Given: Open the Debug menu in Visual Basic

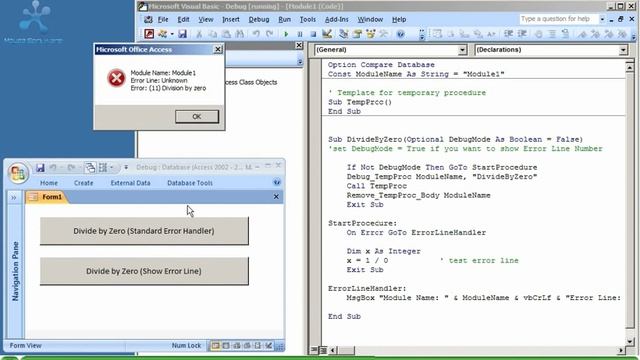Looking at the screenshot, I should pyautogui.click(x=259, y=19).
